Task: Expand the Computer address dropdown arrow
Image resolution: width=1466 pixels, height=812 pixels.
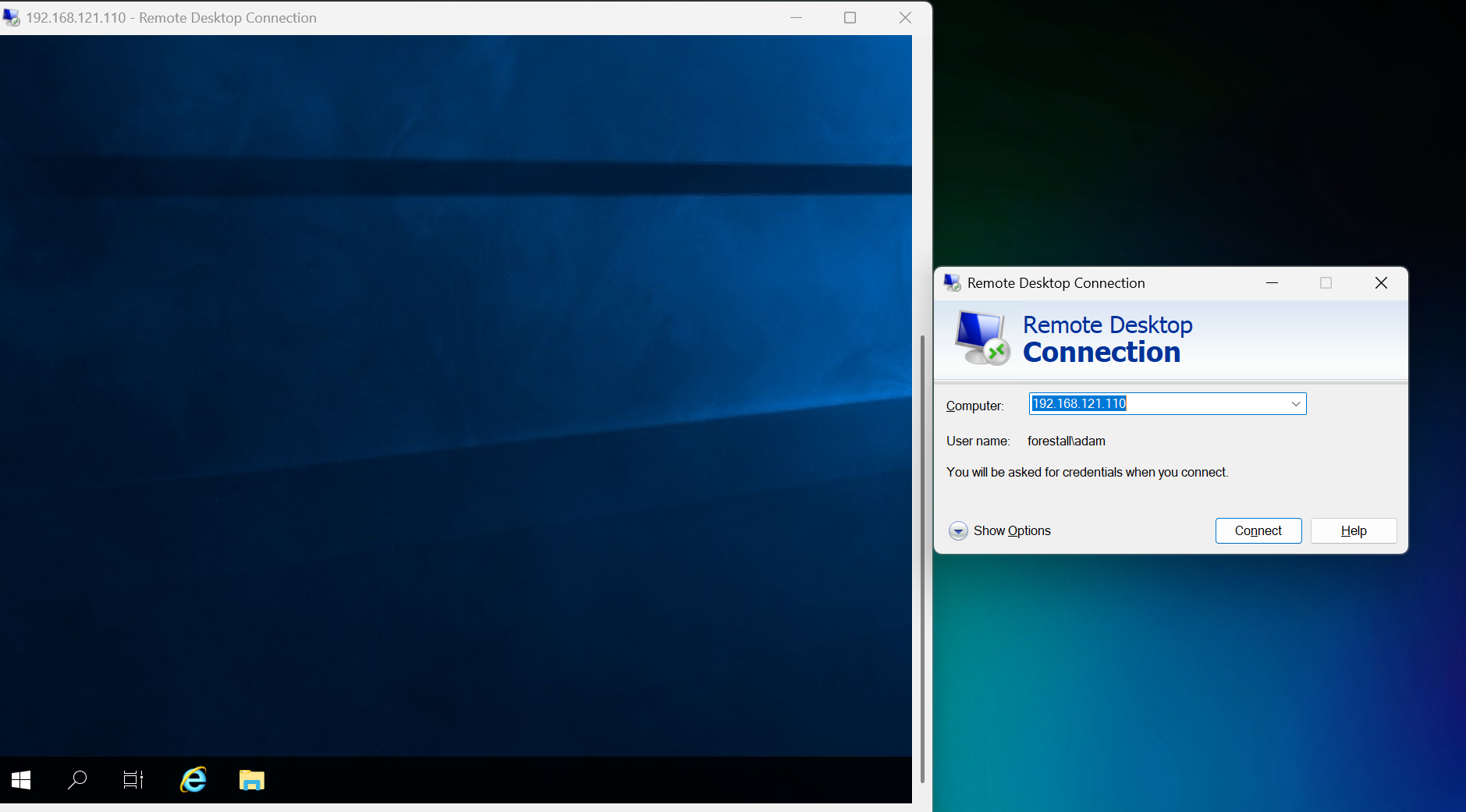Action: click(1295, 404)
